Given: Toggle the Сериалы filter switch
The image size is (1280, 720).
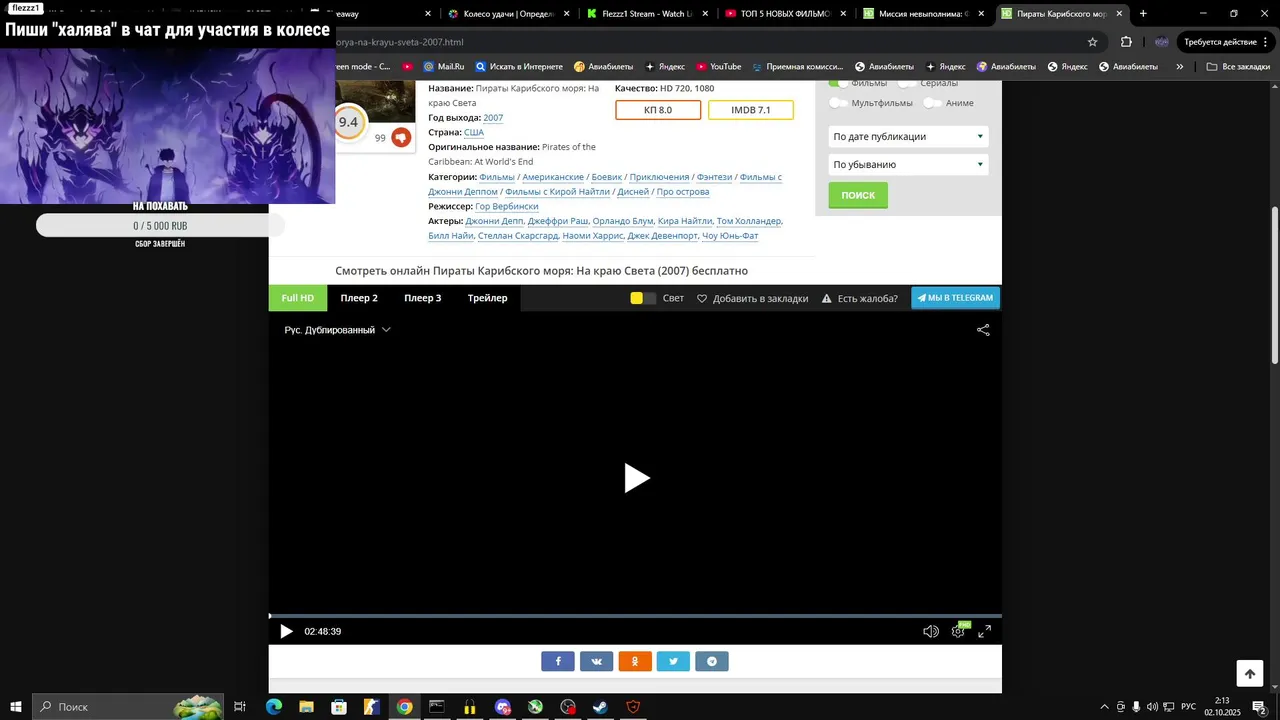Looking at the screenshot, I should point(907,83).
